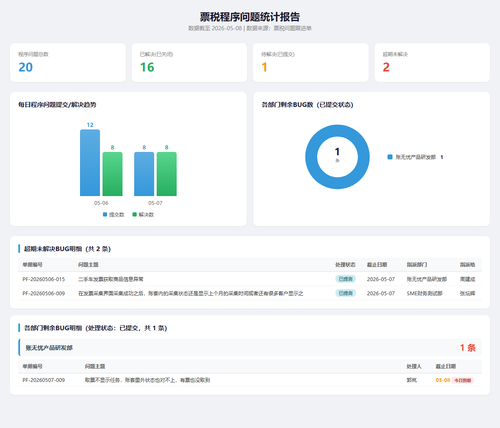Click the row PF-20260506-009
The height and width of the screenshot is (428, 500).
250,293
